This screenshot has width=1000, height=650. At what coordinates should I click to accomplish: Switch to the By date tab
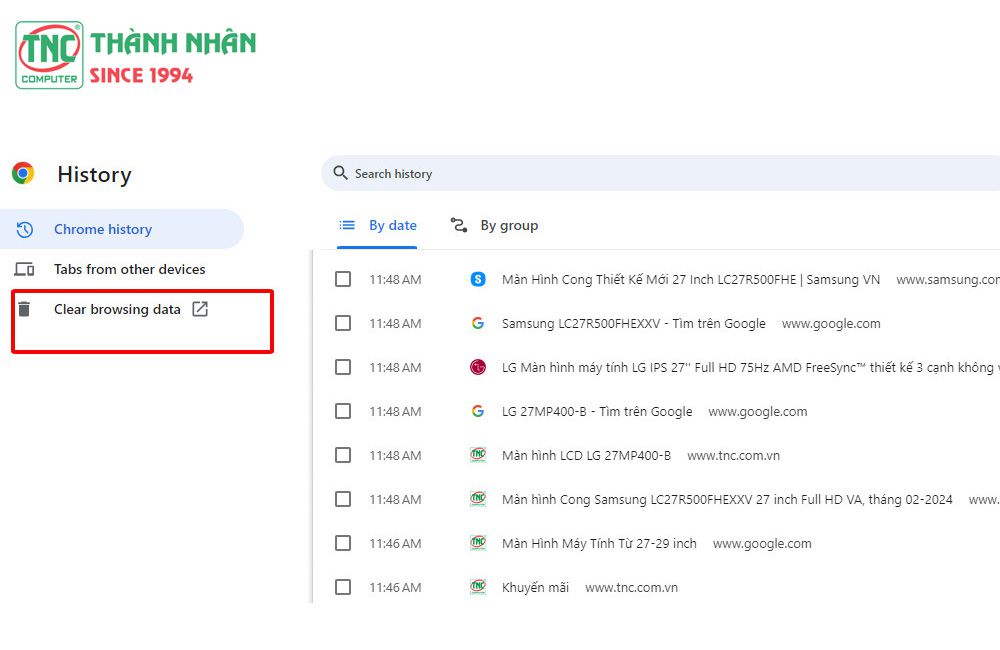[378, 226]
